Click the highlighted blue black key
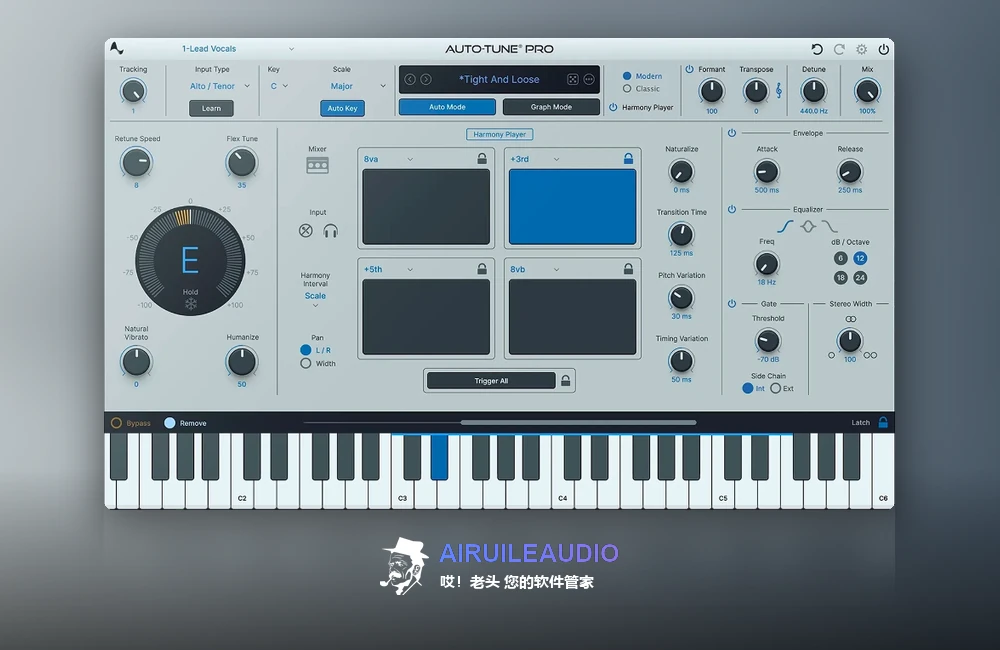 tap(439, 456)
